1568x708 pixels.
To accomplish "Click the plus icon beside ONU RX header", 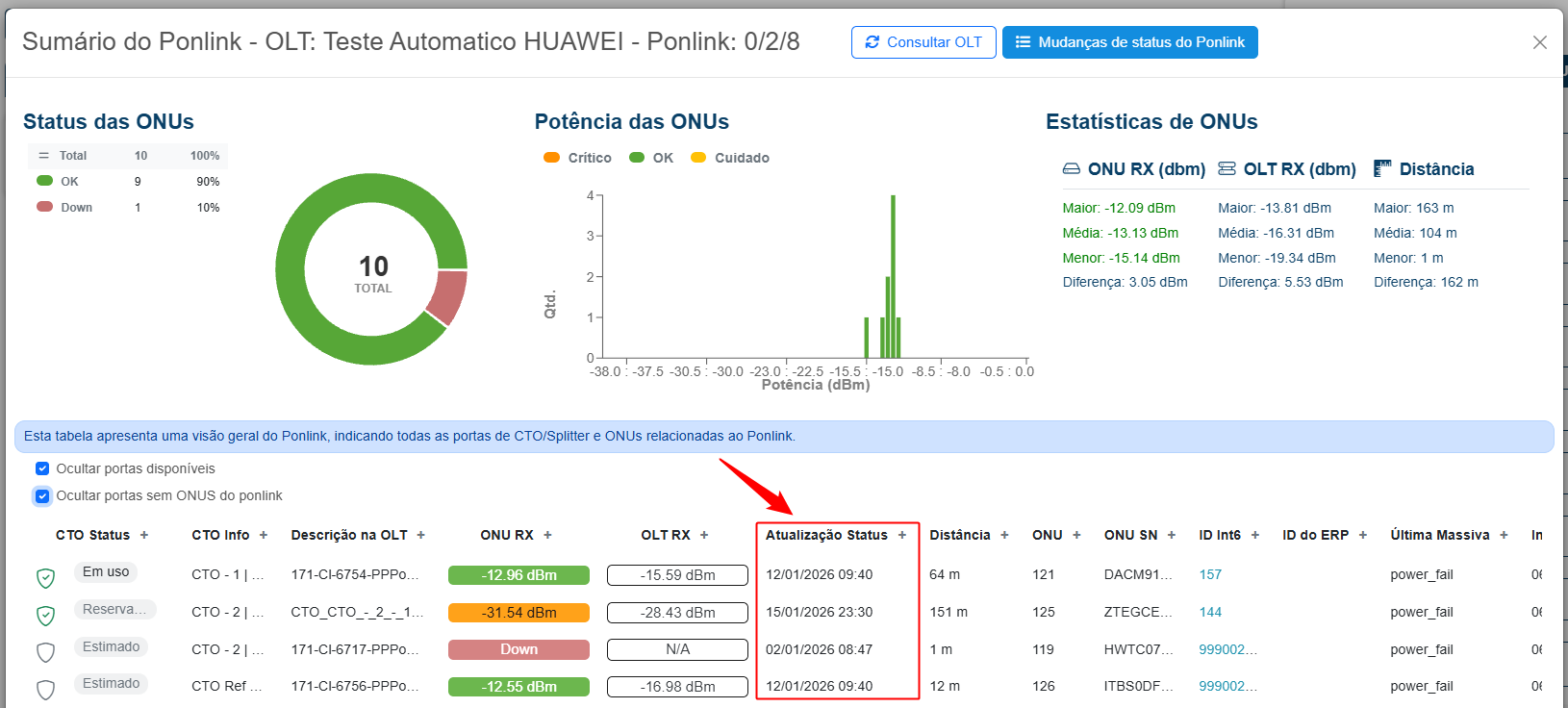I will click(547, 536).
